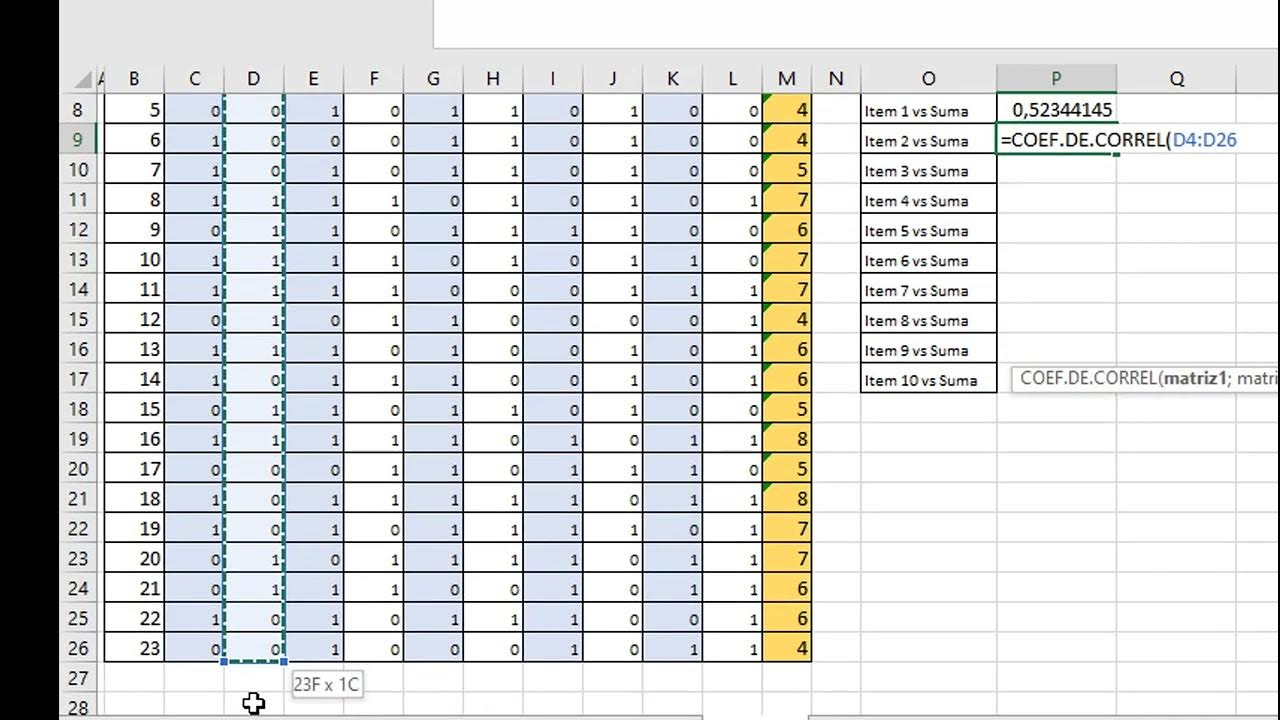The width and height of the screenshot is (1280, 720).
Task: Select the column P header
Action: 1056,79
